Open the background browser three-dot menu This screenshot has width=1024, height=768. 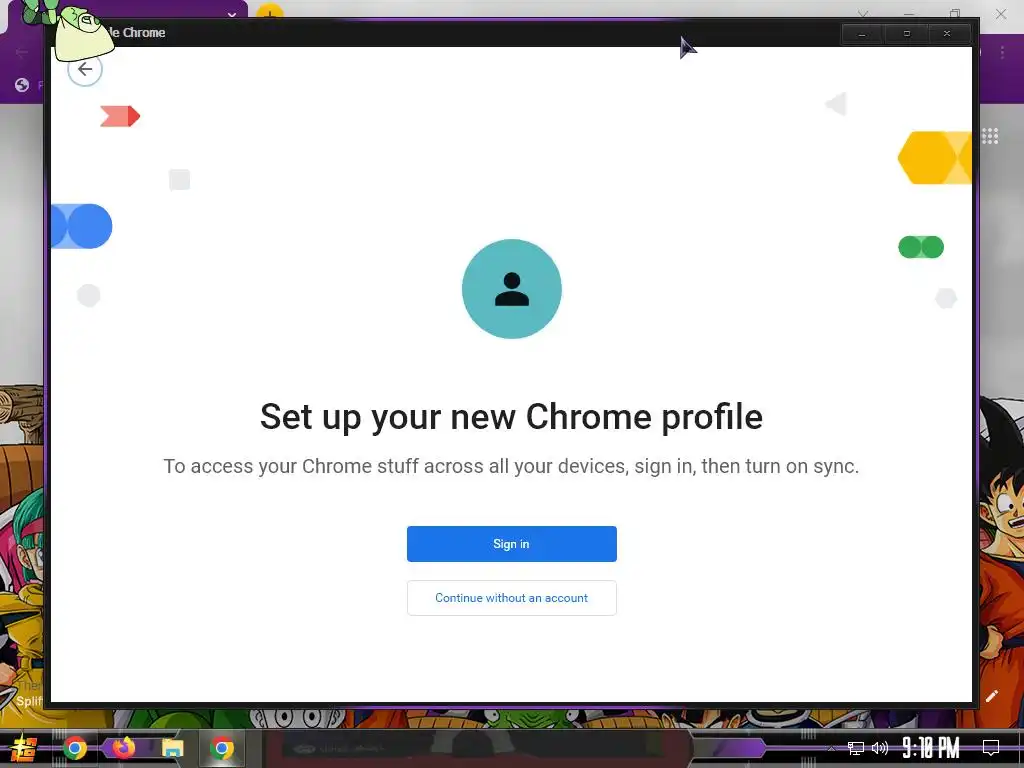[x=1002, y=53]
